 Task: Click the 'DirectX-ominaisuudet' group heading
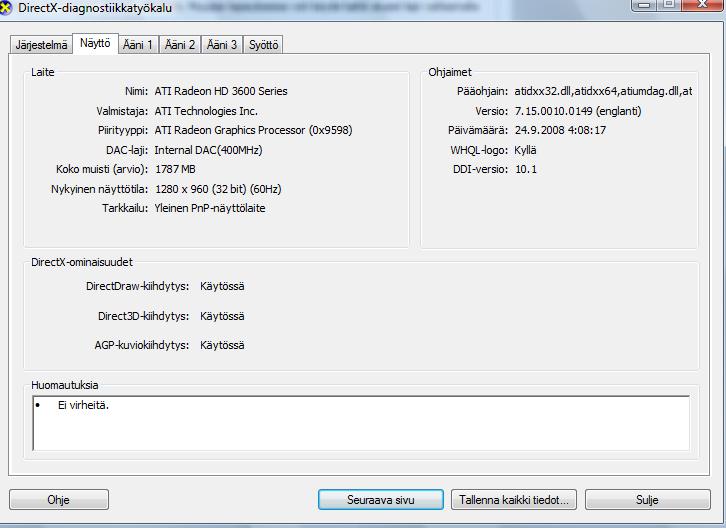[x=82, y=262]
